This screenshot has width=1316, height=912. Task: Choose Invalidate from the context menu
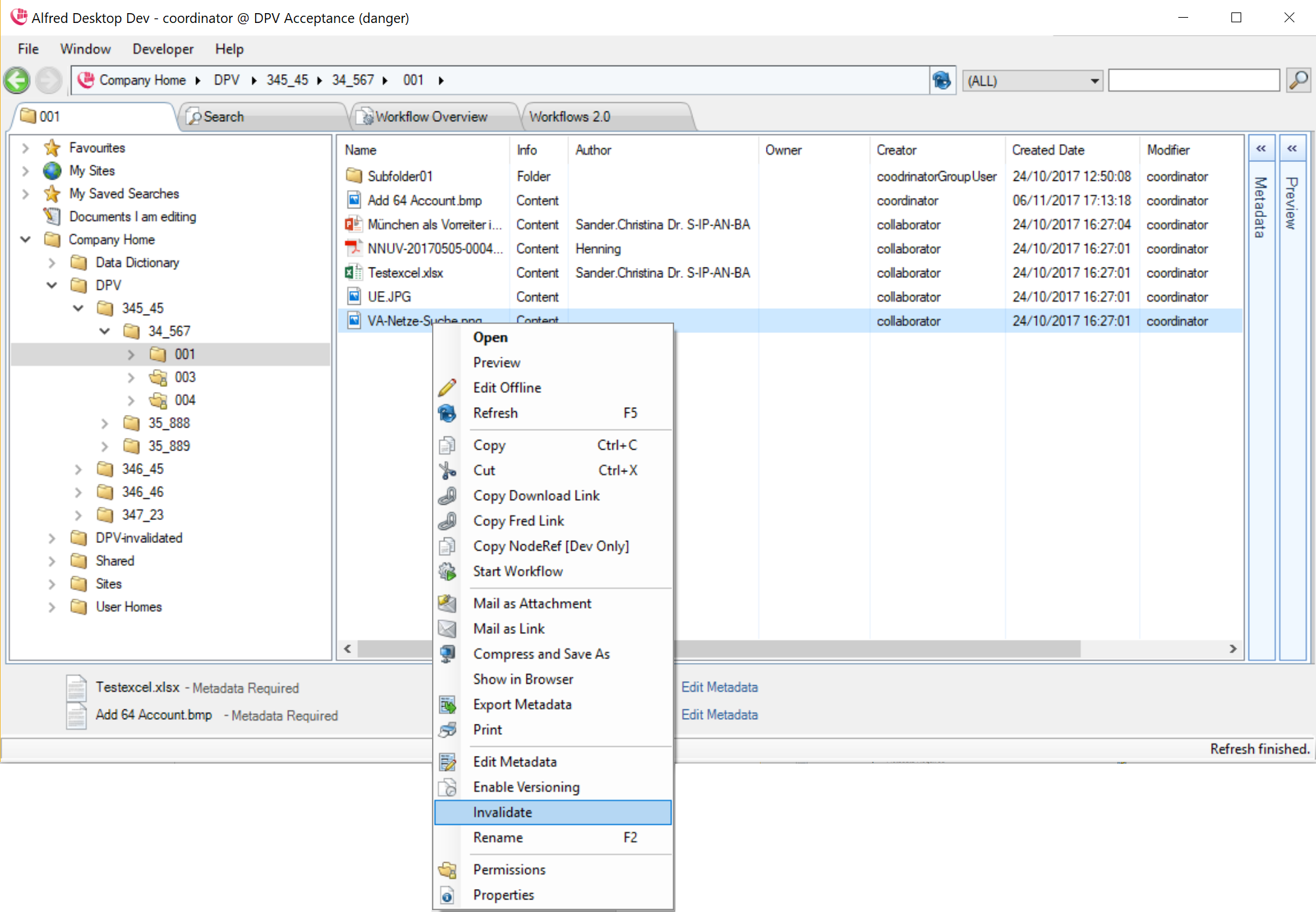(x=503, y=812)
